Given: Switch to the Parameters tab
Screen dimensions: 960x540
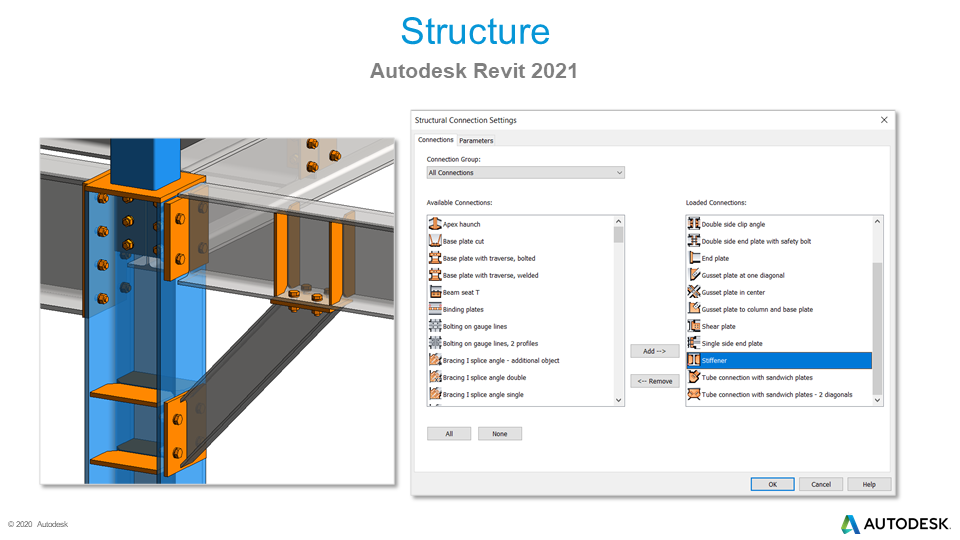Looking at the screenshot, I should pos(476,141).
